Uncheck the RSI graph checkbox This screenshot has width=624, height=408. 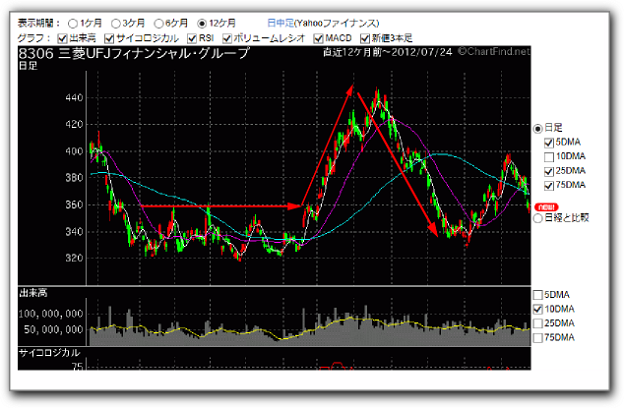pyautogui.click(x=192, y=38)
